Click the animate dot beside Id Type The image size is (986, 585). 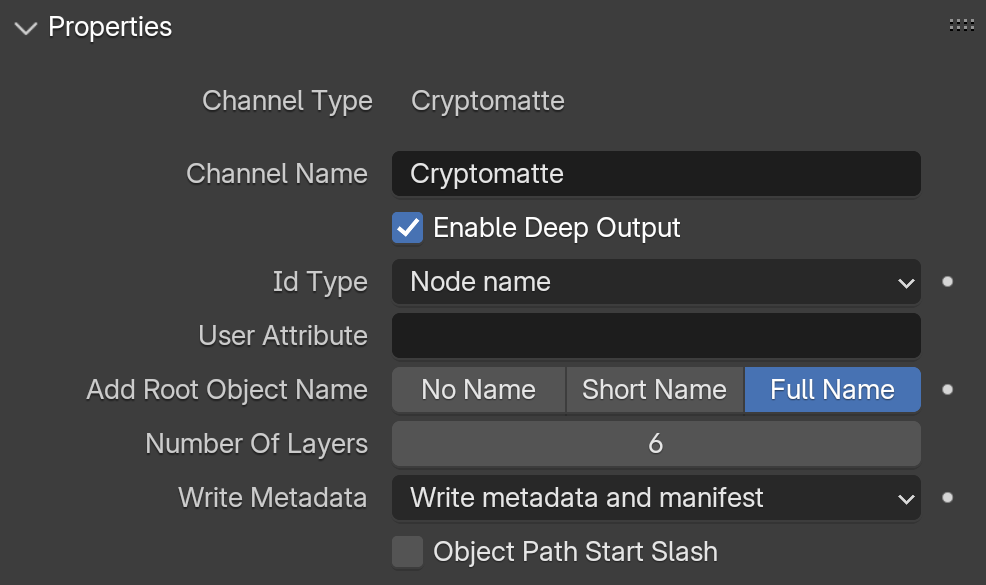(x=948, y=282)
